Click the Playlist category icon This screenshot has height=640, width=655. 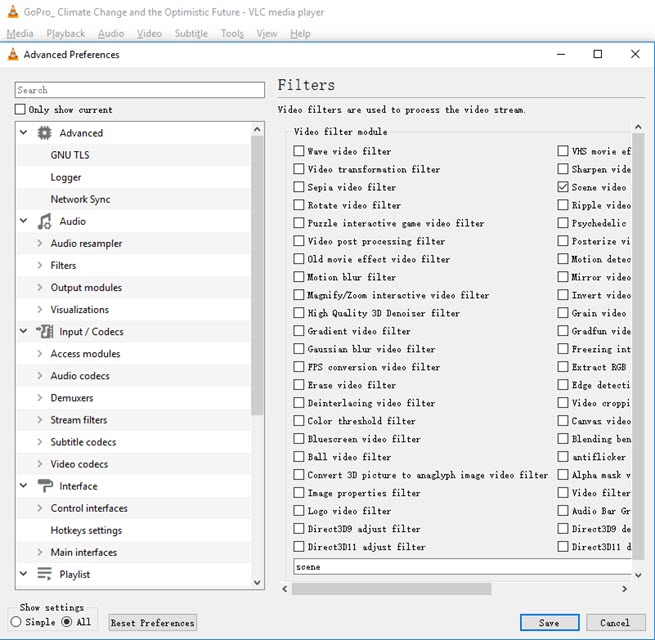pos(44,574)
